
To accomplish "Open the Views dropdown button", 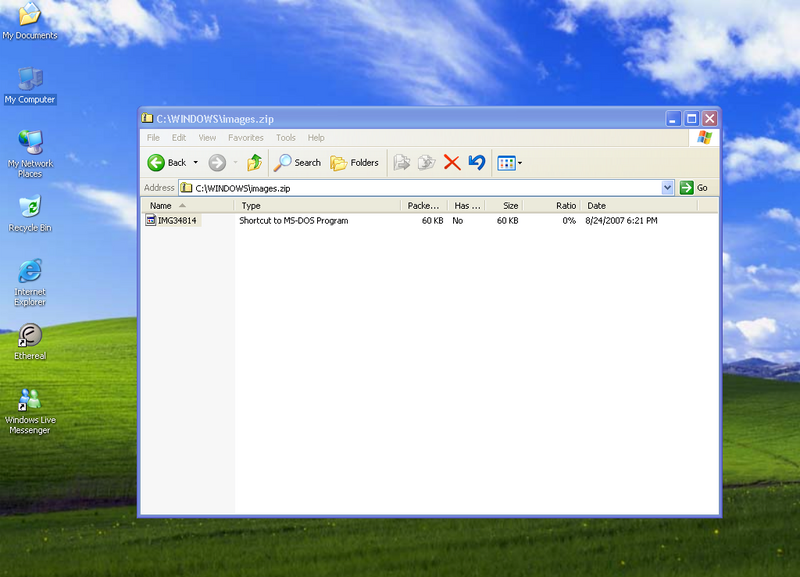I will 510,163.
